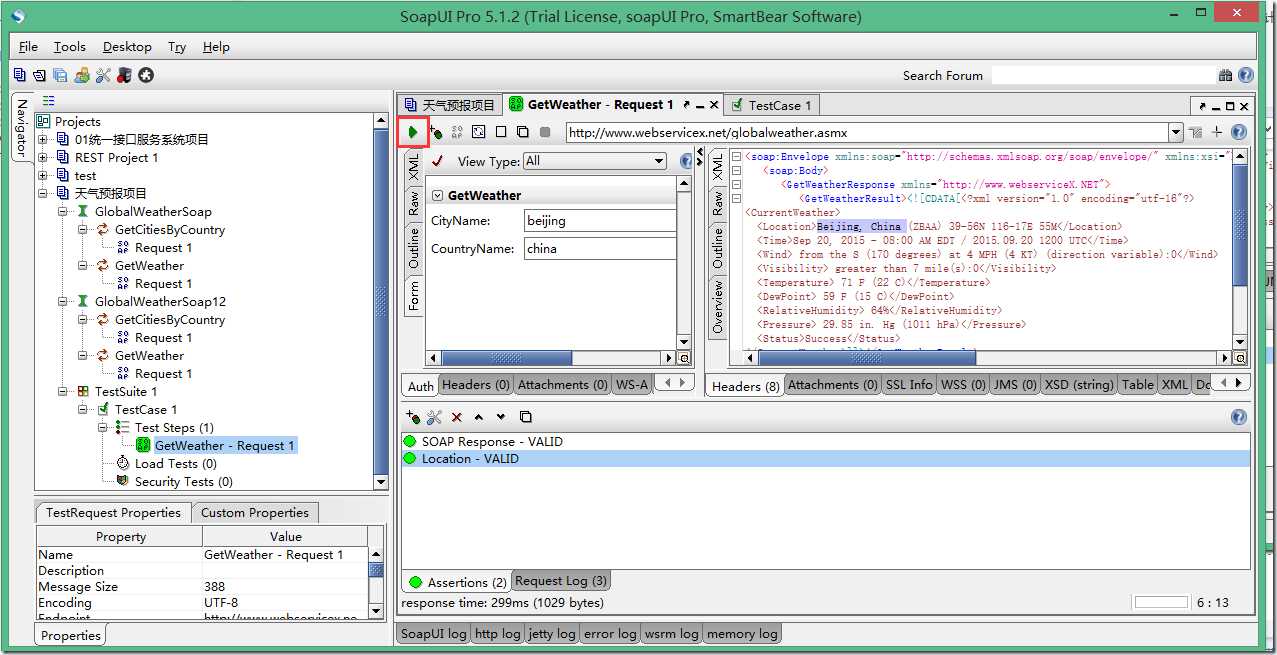Click the navigator list view icon above Projects
Screen dimensions: 1277x655
point(48,101)
